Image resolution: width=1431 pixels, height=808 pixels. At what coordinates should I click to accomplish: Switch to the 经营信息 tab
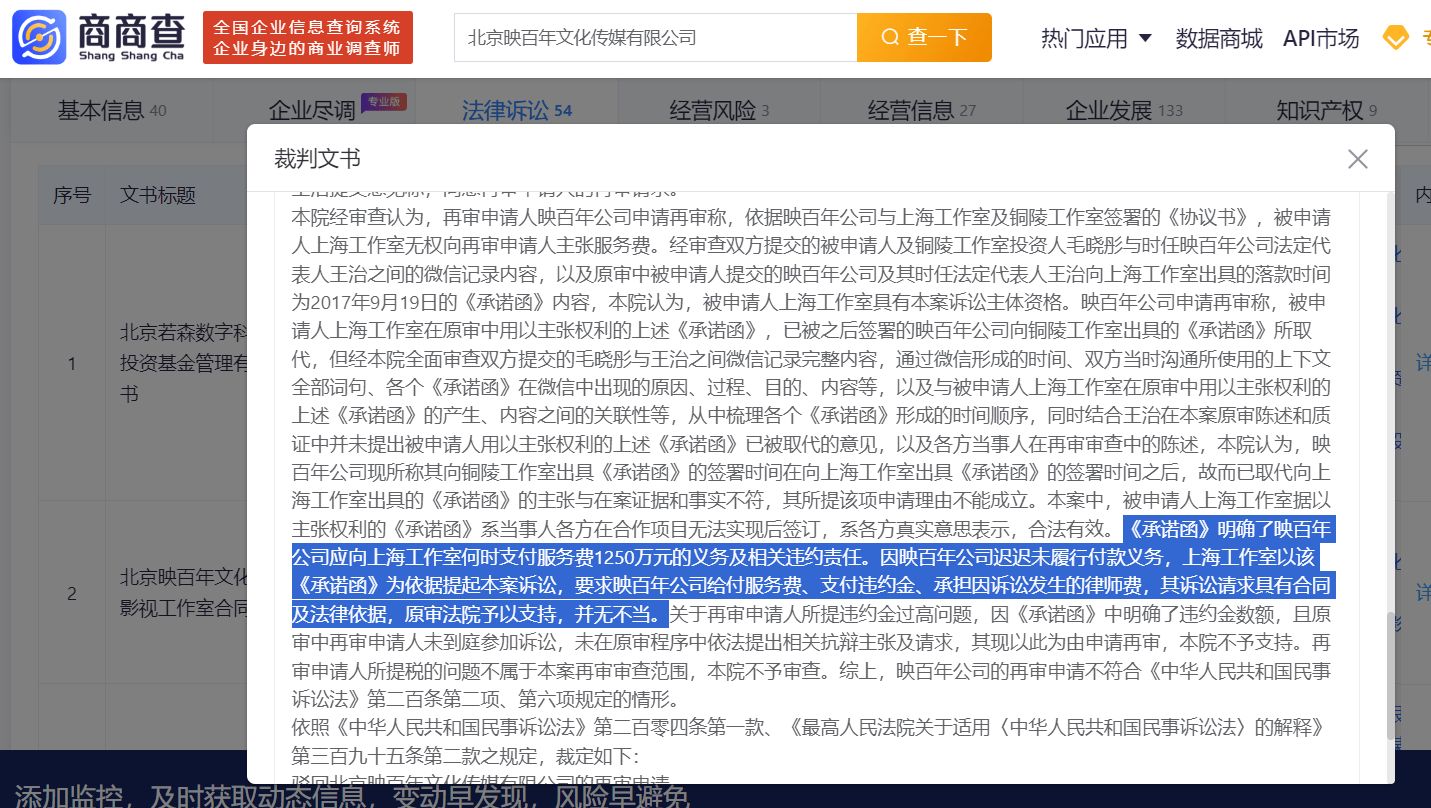click(x=921, y=110)
